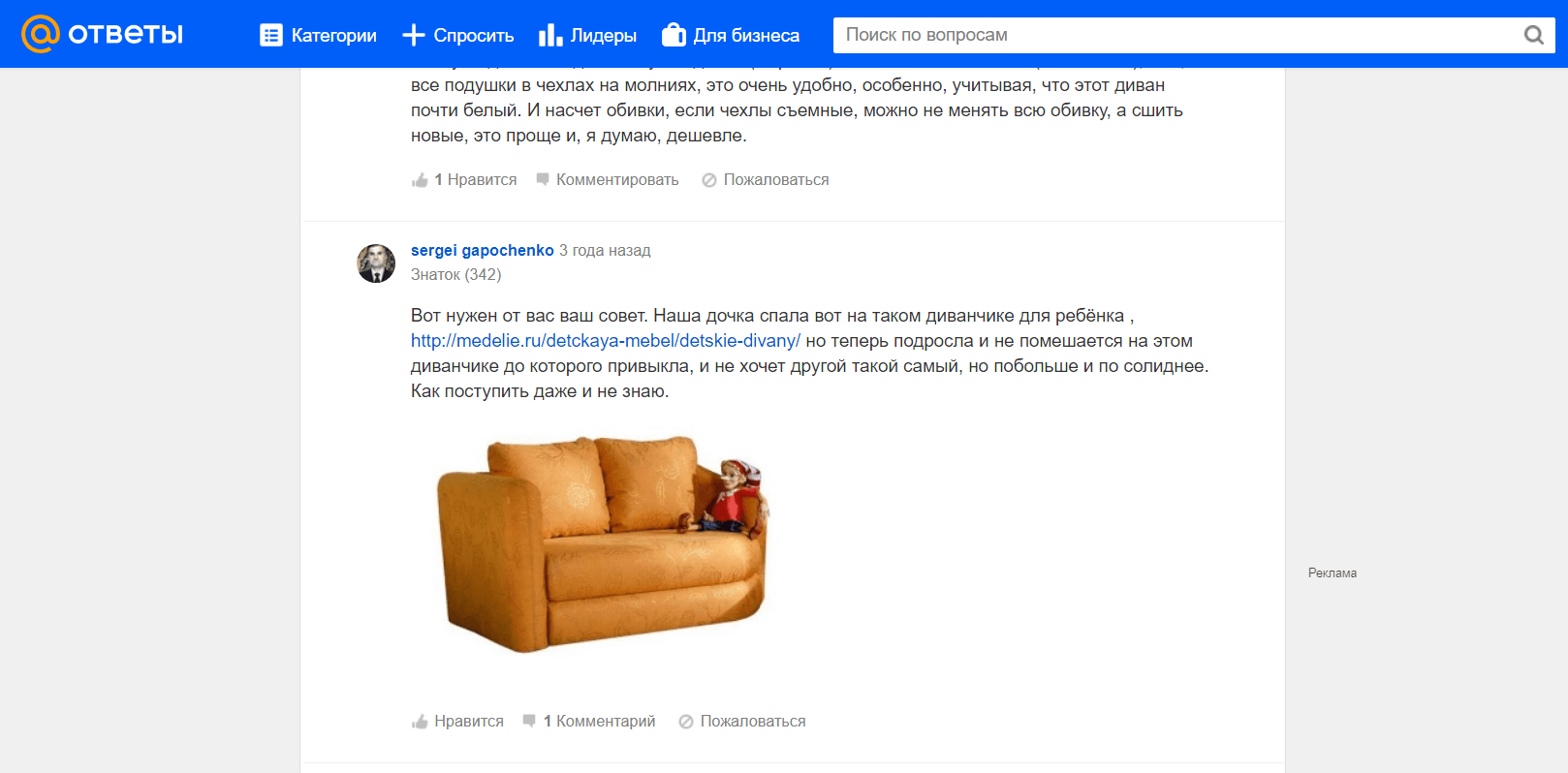Open the medelie.ru detskie-divany link
The width and height of the screenshot is (1568, 773).
pos(606,341)
